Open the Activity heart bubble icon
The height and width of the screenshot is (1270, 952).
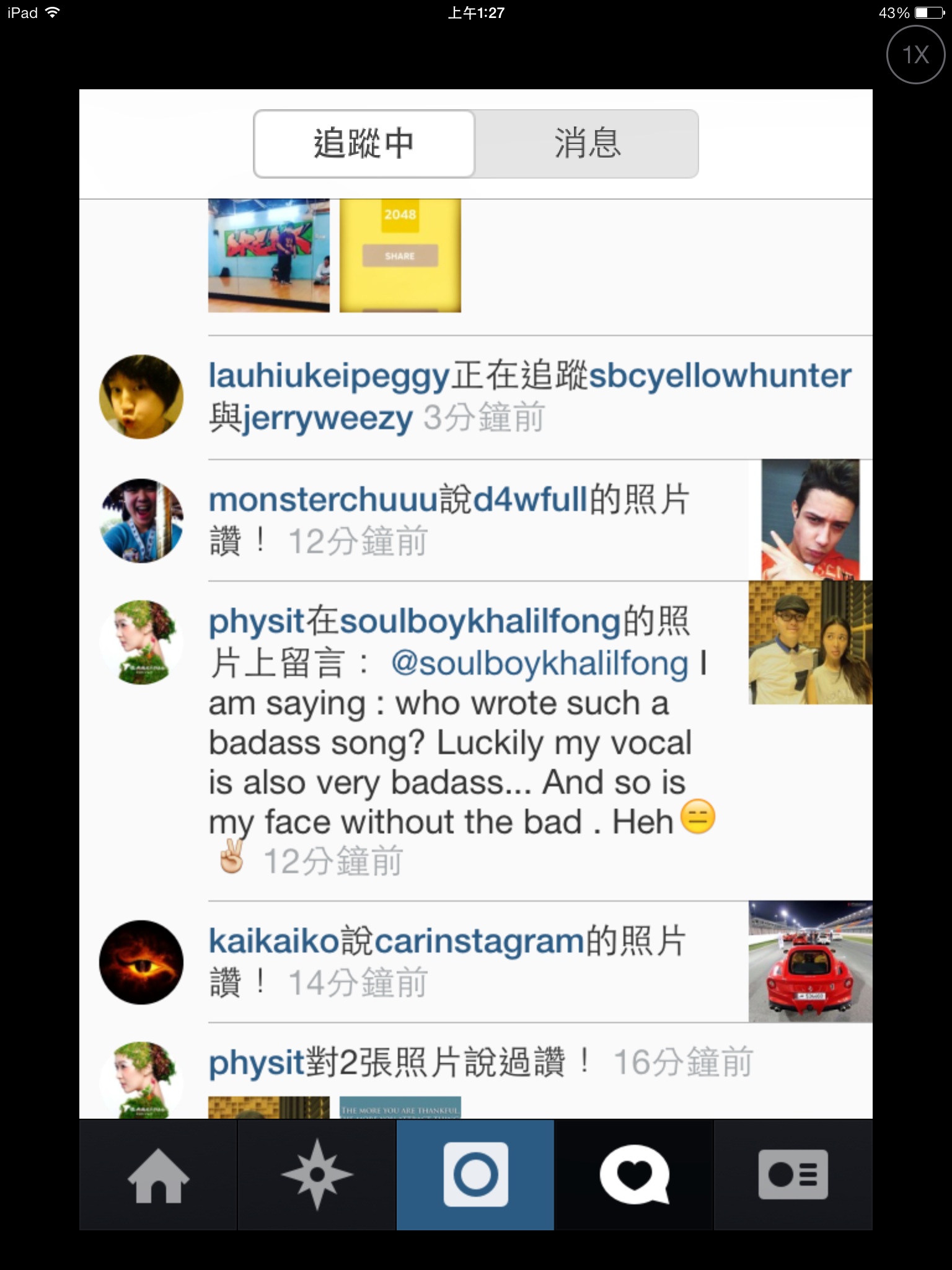634,1175
